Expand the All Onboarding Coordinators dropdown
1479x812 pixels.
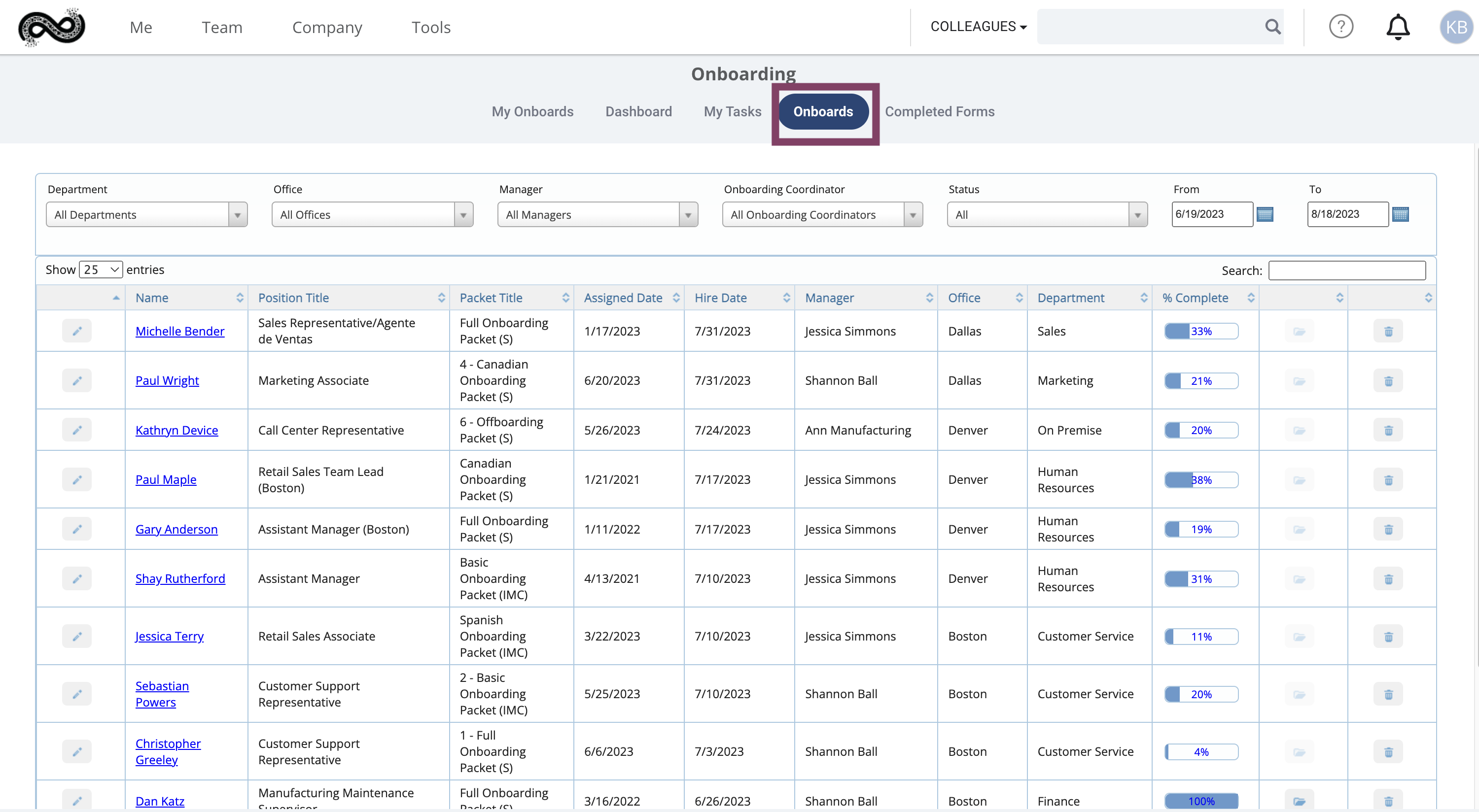[822, 215]
